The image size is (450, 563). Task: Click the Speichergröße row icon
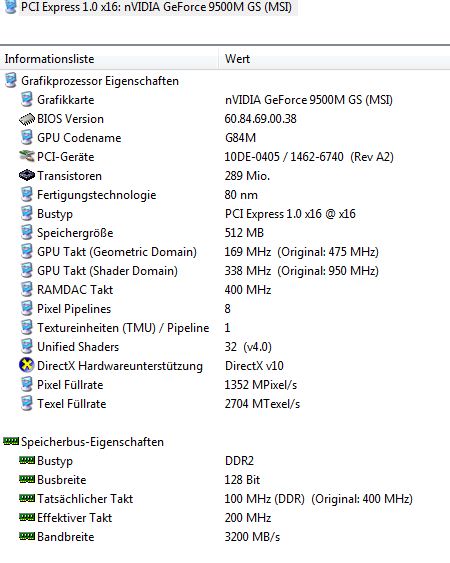(x=27, y=233)
